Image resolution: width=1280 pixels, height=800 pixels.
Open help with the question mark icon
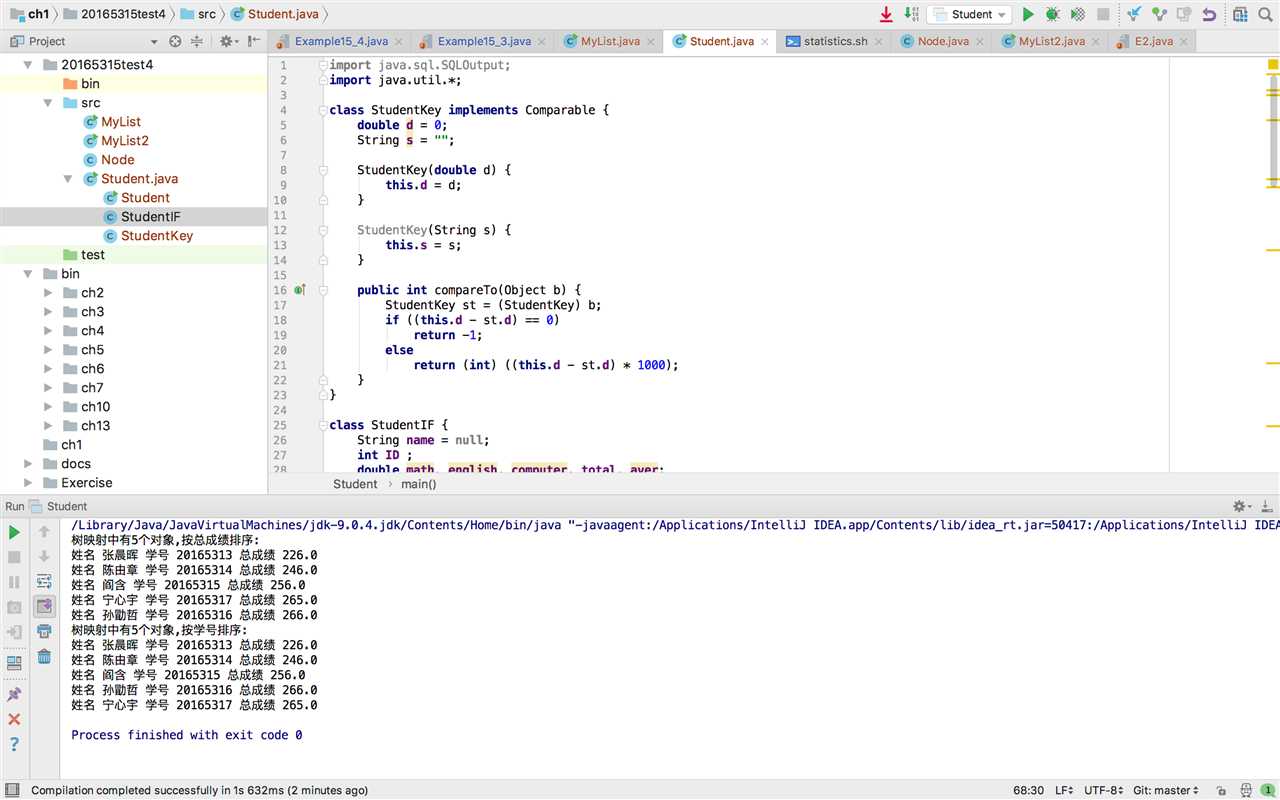pos(14,744)
